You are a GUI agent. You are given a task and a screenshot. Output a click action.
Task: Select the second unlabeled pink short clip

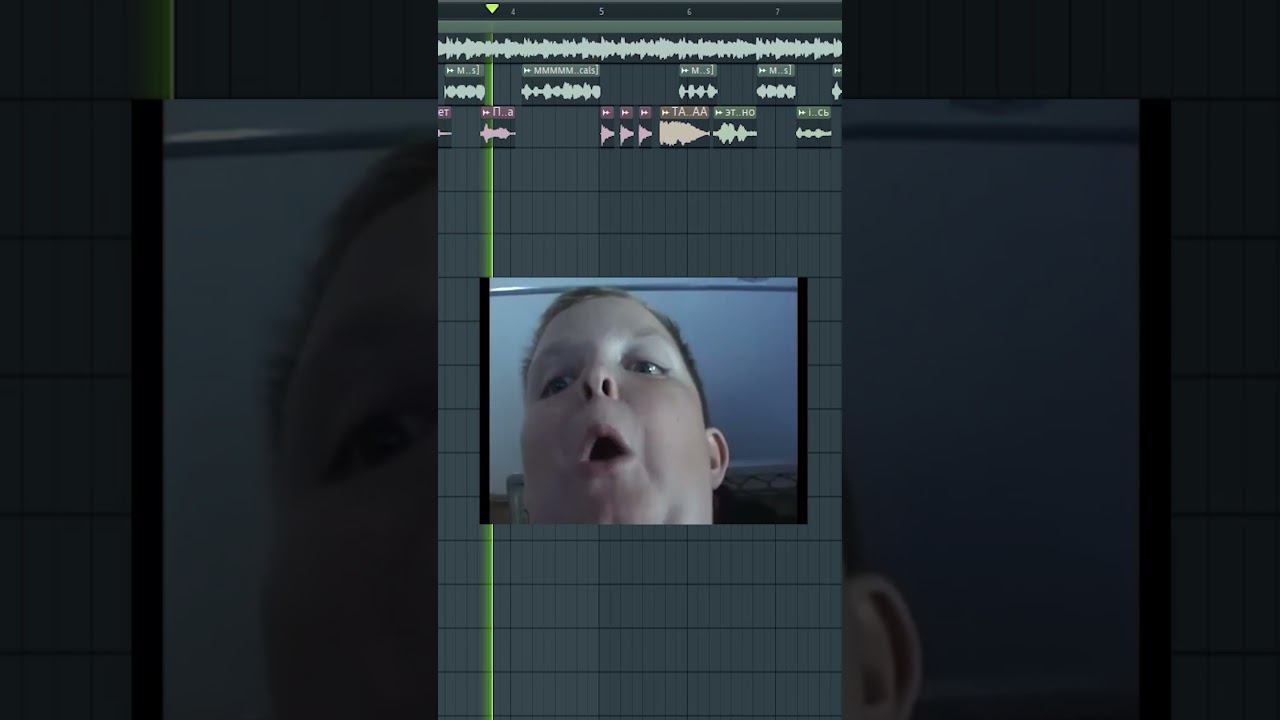pos(626,126)
